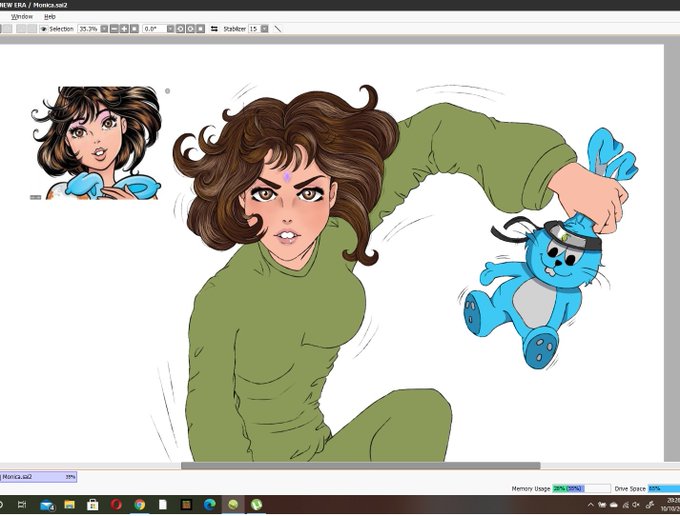Open the Window menu
This screenshot has height=516, width=680.
click(22, 16)
